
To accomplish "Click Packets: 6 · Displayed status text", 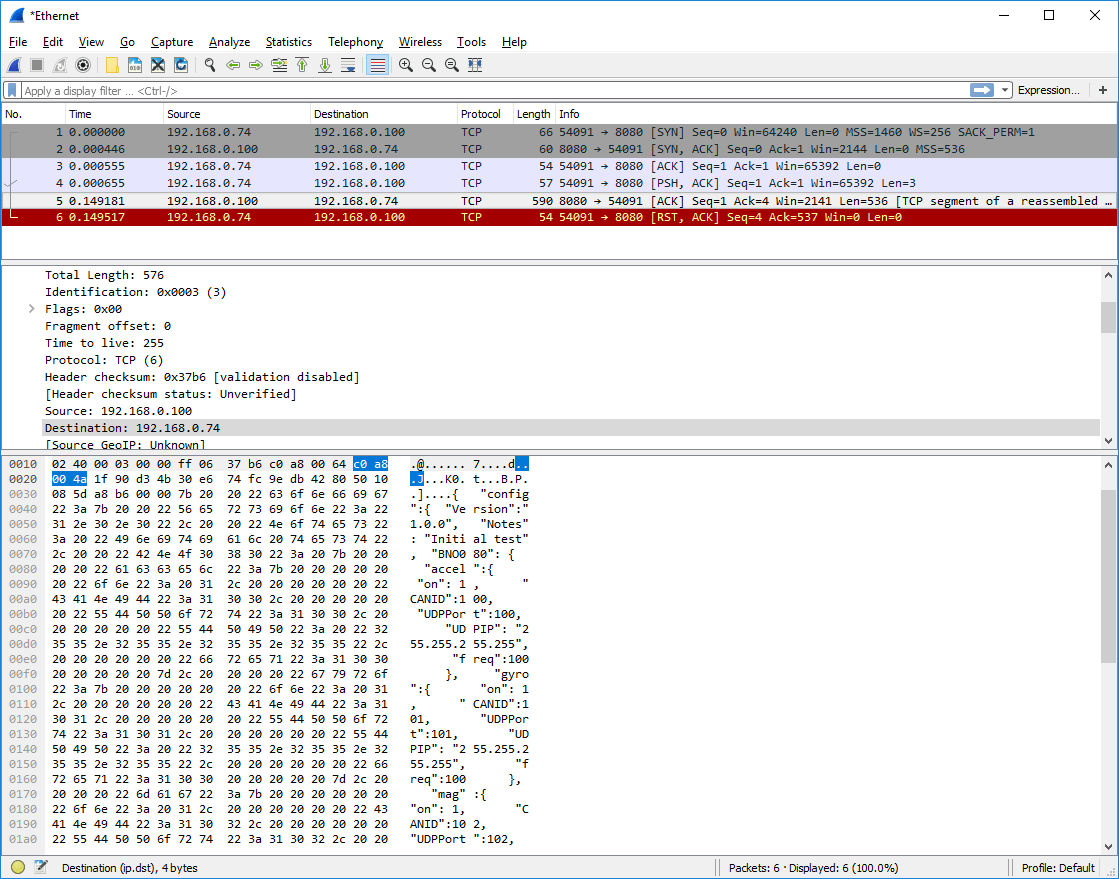I will point(813,868).
